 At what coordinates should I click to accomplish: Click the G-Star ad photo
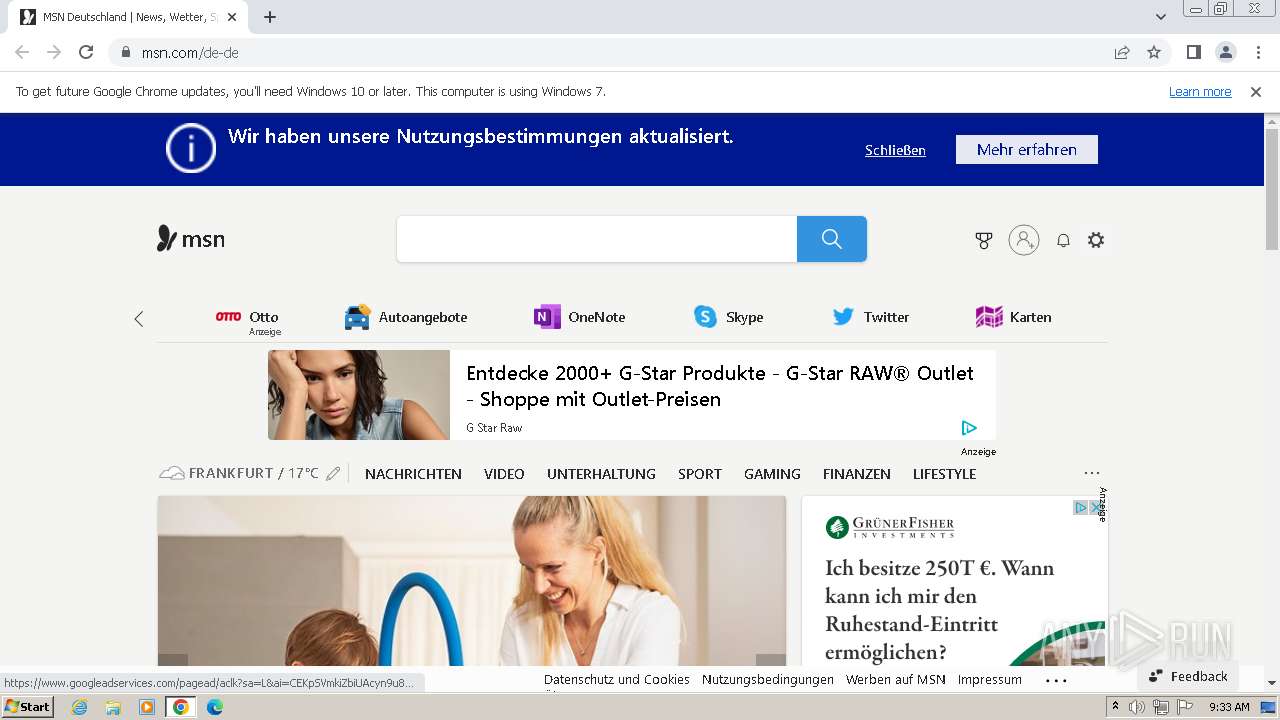click(359, 395)
